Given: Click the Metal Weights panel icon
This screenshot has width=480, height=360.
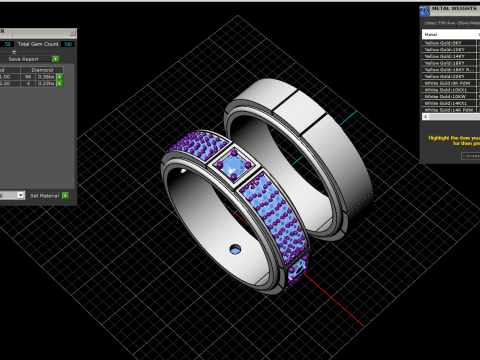Looking at the screenshot, I should tap(424, 11).
